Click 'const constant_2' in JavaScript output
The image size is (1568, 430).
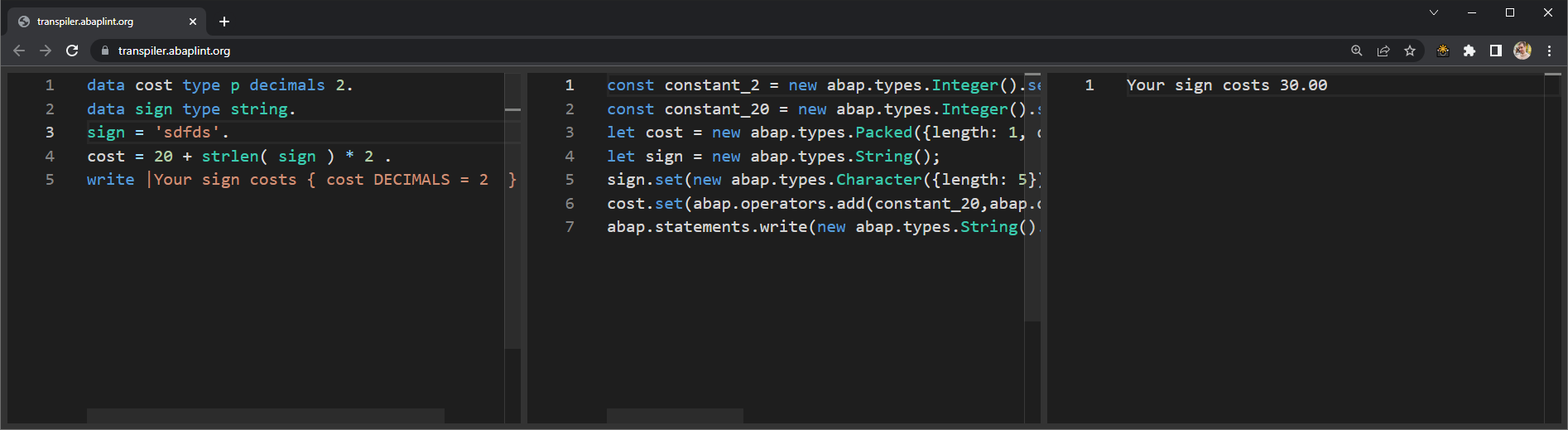(683, 85)
